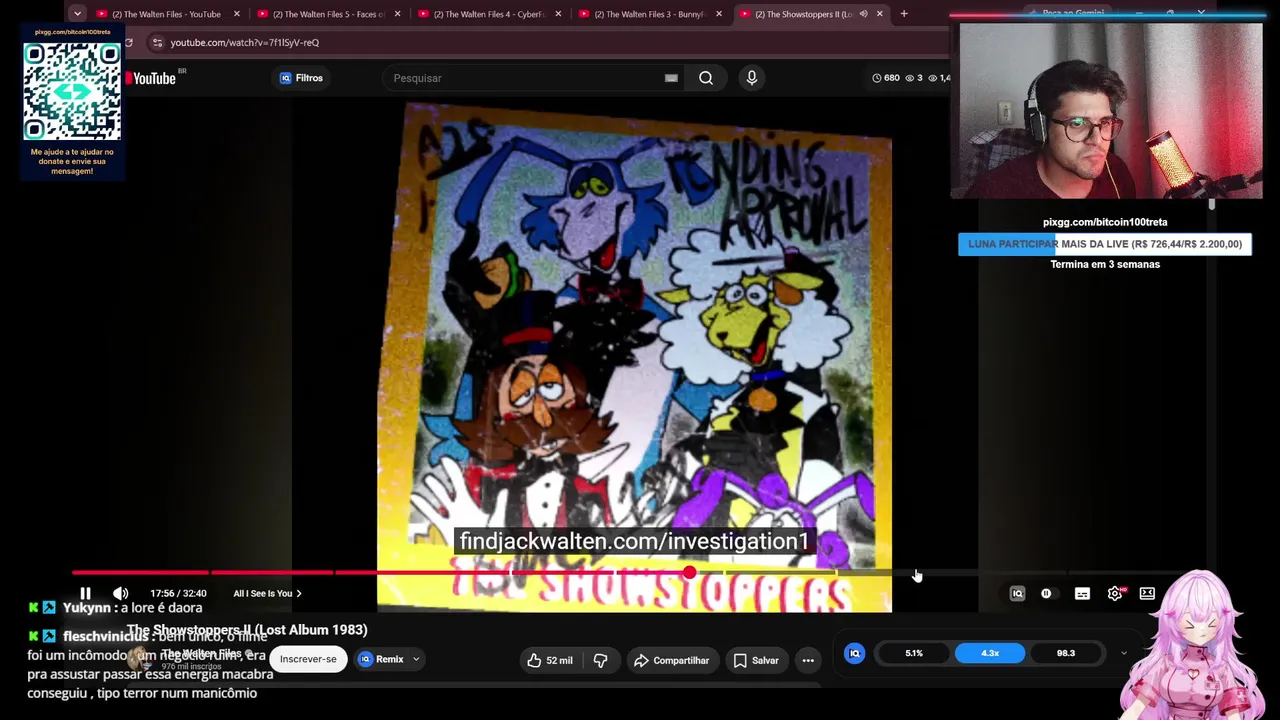Toggle subtitles on the video player
Viewport: 1280px width, 720px height.
[x=1082, y=593]
